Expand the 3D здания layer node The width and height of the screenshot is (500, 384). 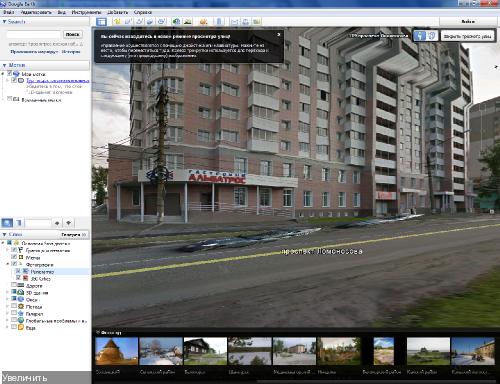(x=8, y=292)
